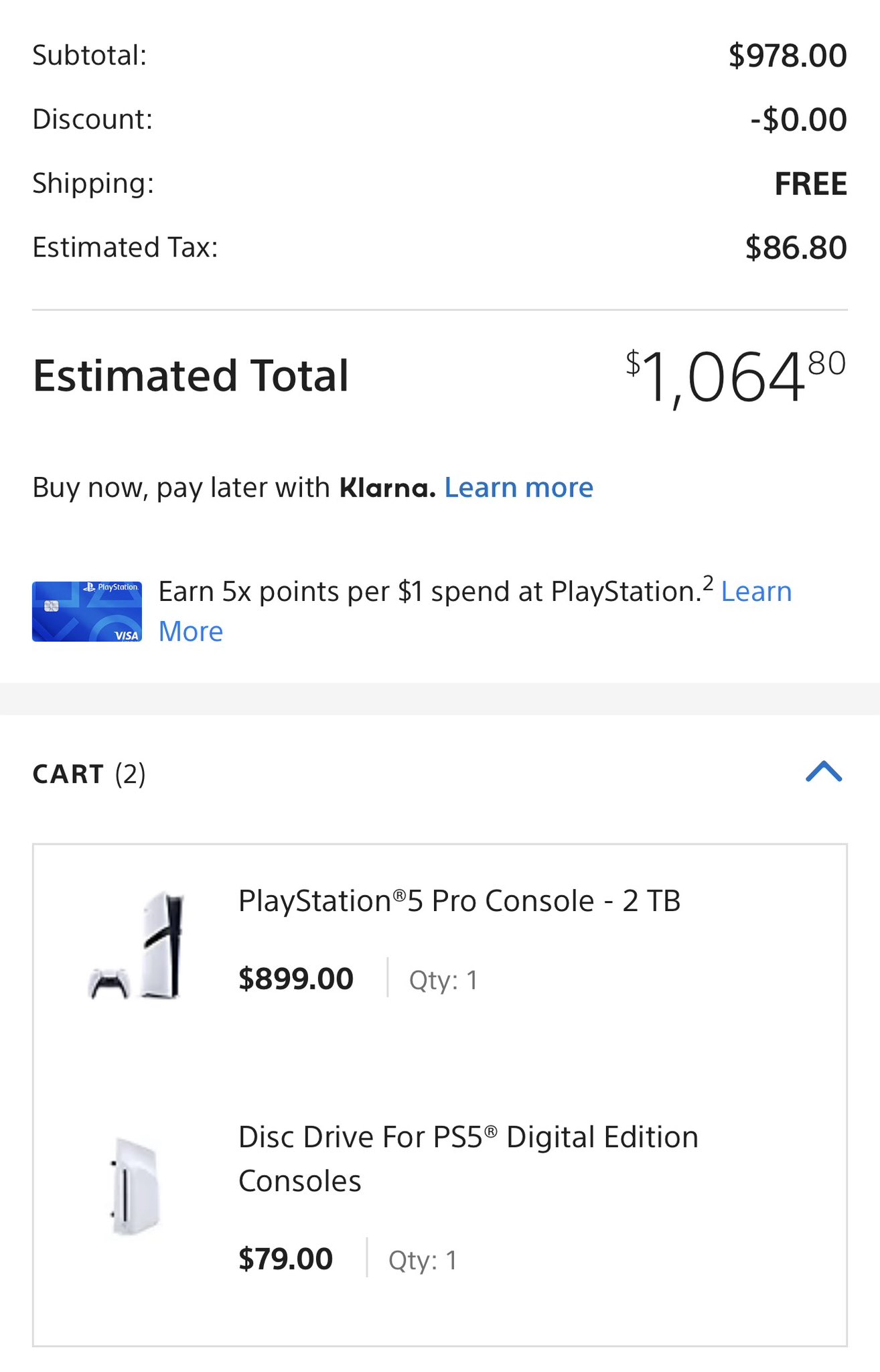The width and height of the screenshot is (880, 1372).
Task: Click the FREE shipping value
Action: pos(810,184)
